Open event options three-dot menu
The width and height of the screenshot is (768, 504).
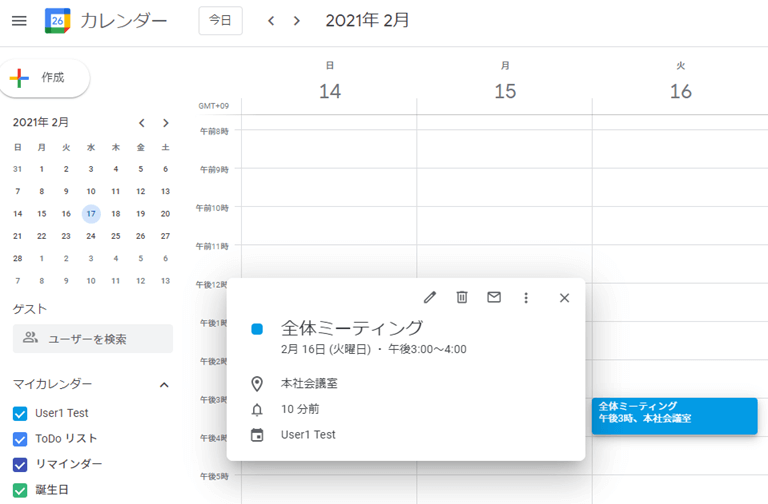click(x=526, y=298)
